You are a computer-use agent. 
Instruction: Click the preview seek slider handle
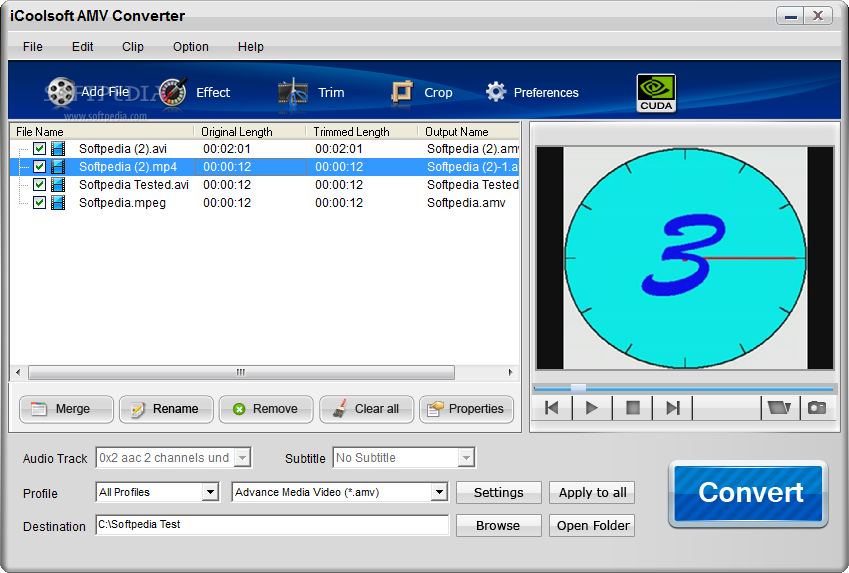[x=578, y=388]
